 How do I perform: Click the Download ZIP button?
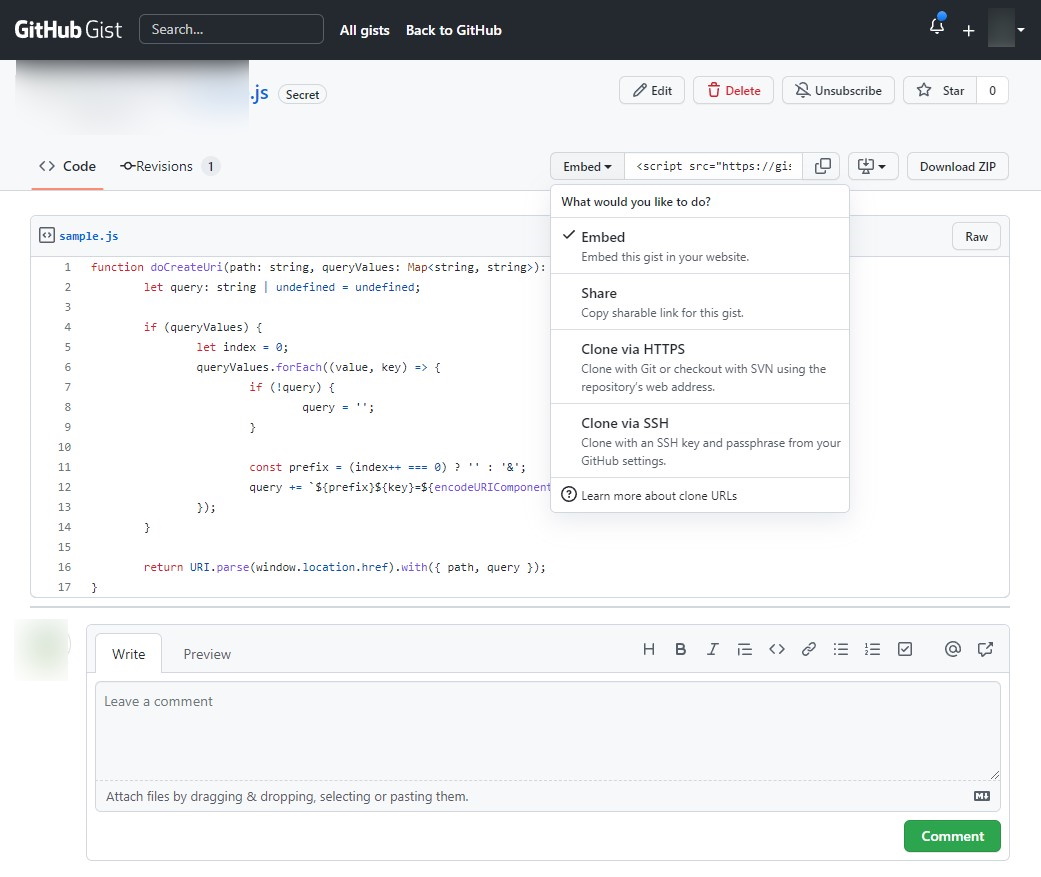[x=957, y=166]
